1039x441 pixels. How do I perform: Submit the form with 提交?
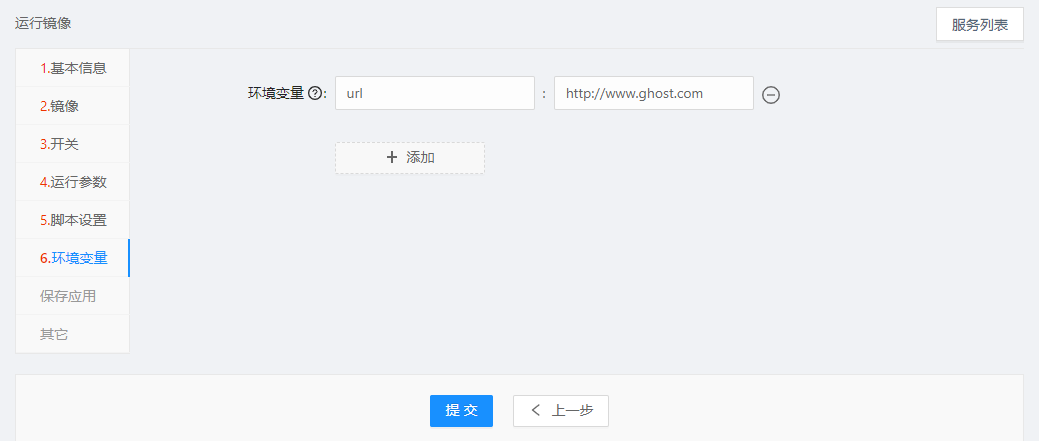461,411
